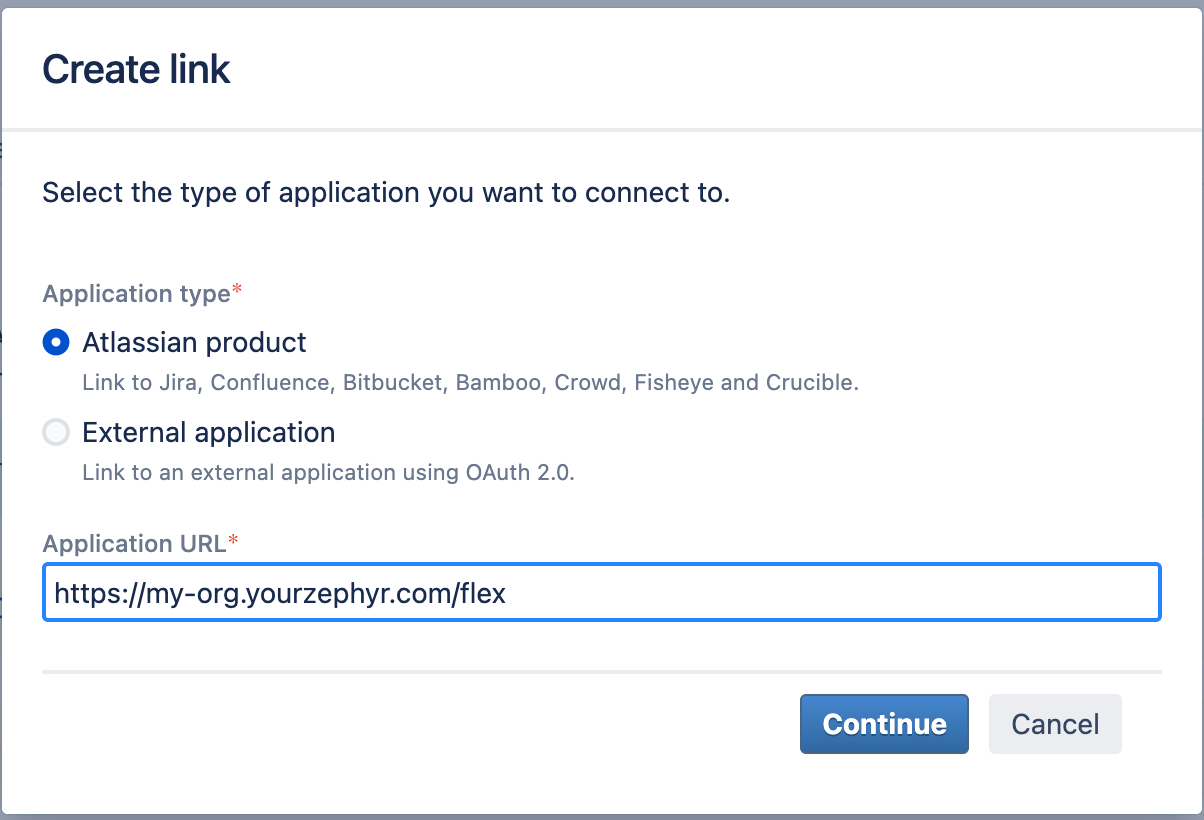The height and width of the screenshot is (820, 1204).
Task: Click the red asterisk beside Application URL
Action: pos(234,542)
